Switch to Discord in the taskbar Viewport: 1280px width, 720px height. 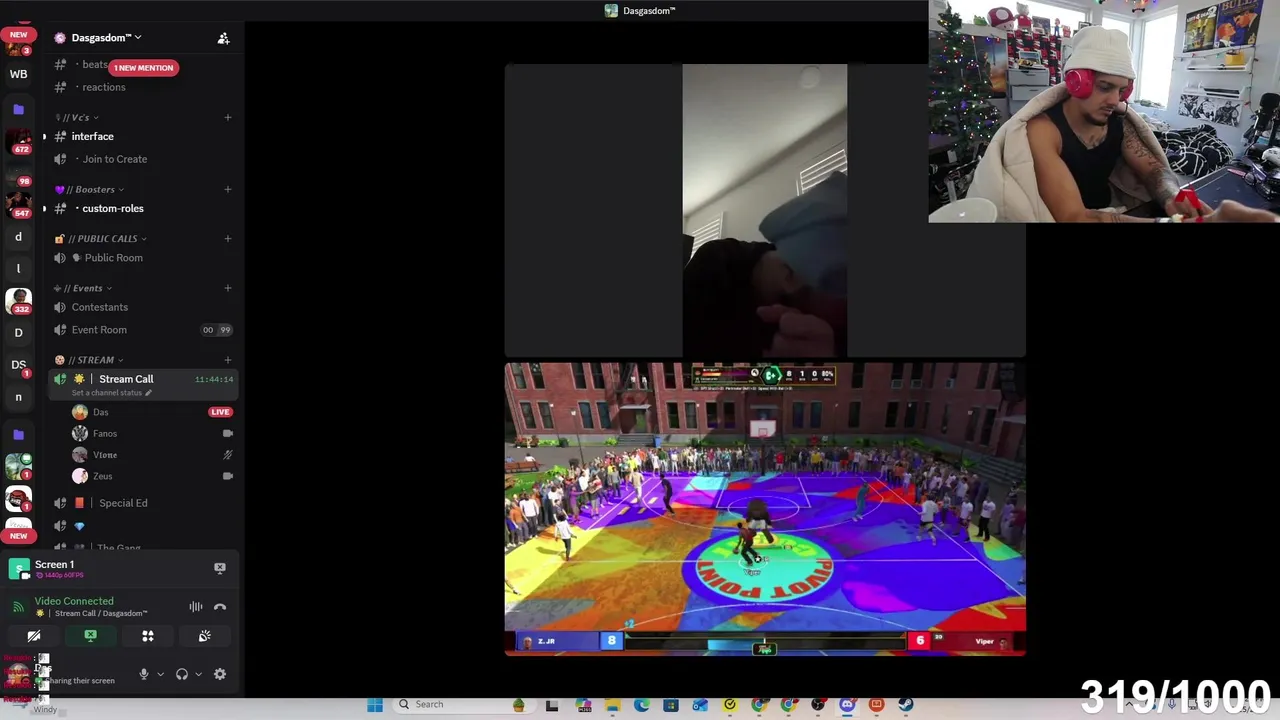pyautogui.click(x=847, y=704)
